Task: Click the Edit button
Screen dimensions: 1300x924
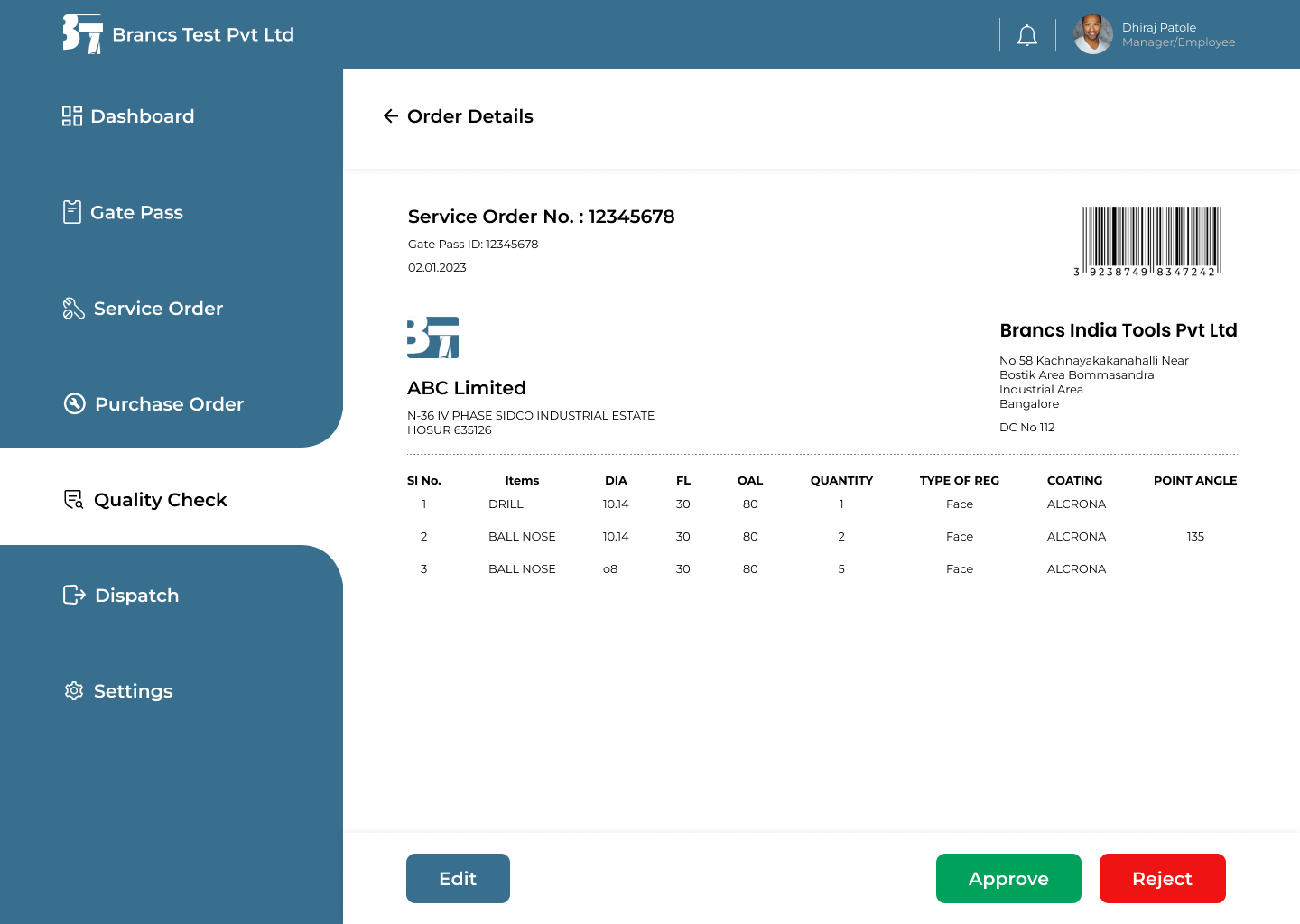Action: [458, 878]
